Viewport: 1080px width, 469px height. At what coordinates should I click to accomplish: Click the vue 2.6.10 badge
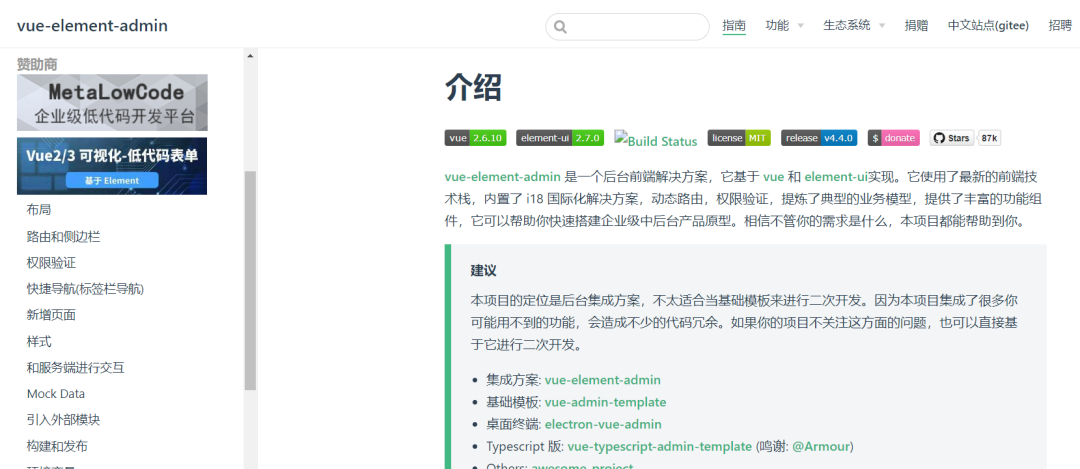pos(476,138)
